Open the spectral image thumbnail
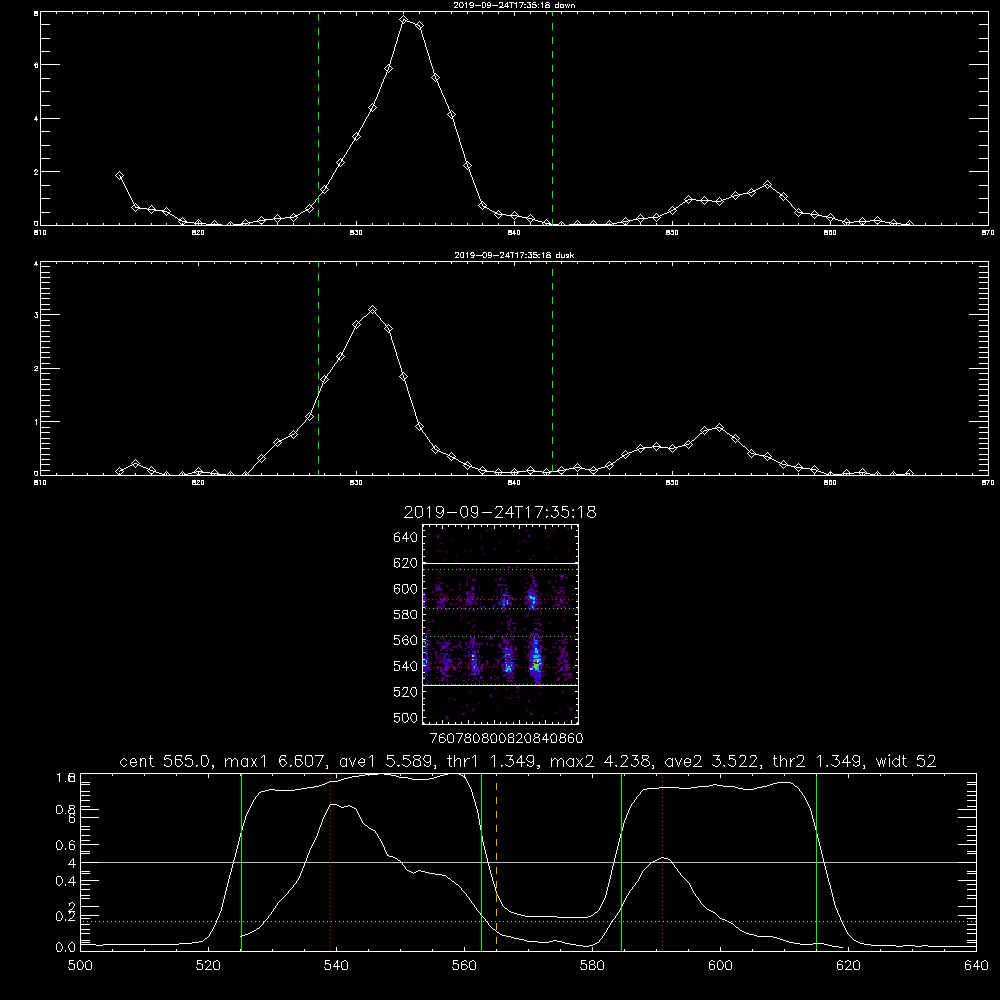This screenshot has width=1000, height=1000. tap(501, 624)
